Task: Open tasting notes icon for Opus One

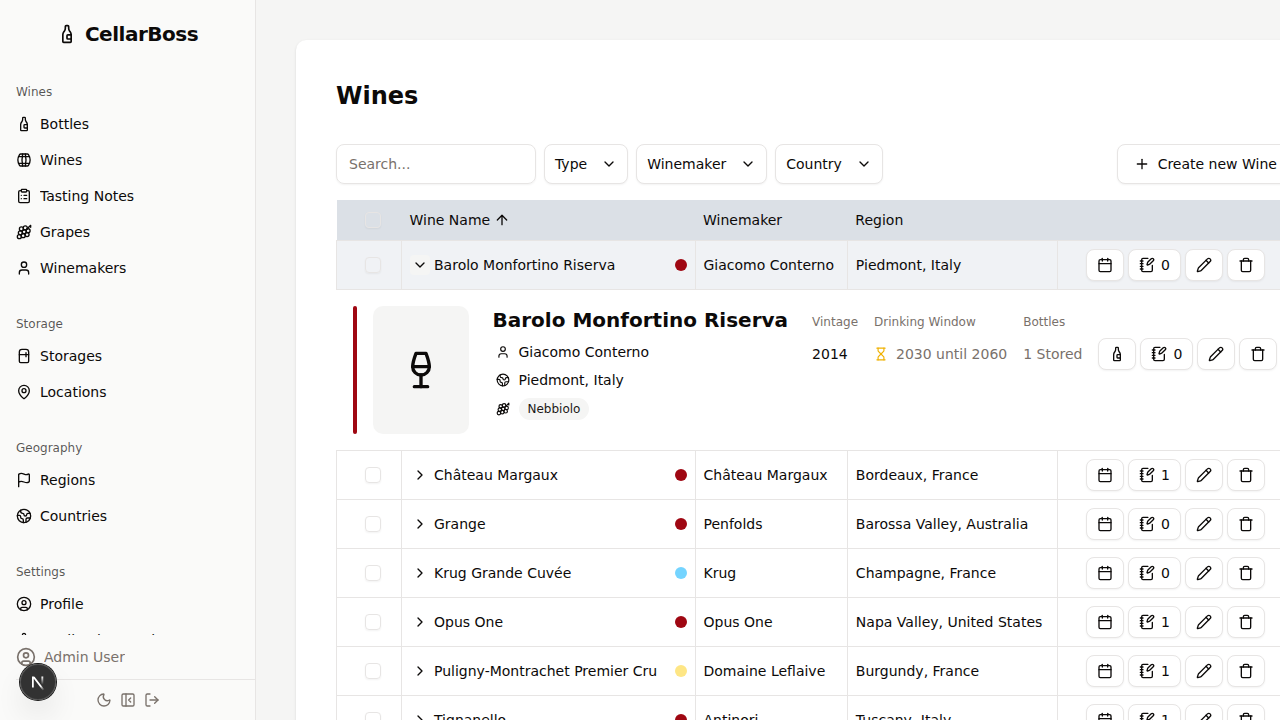Action: (x=1154, y=622)
